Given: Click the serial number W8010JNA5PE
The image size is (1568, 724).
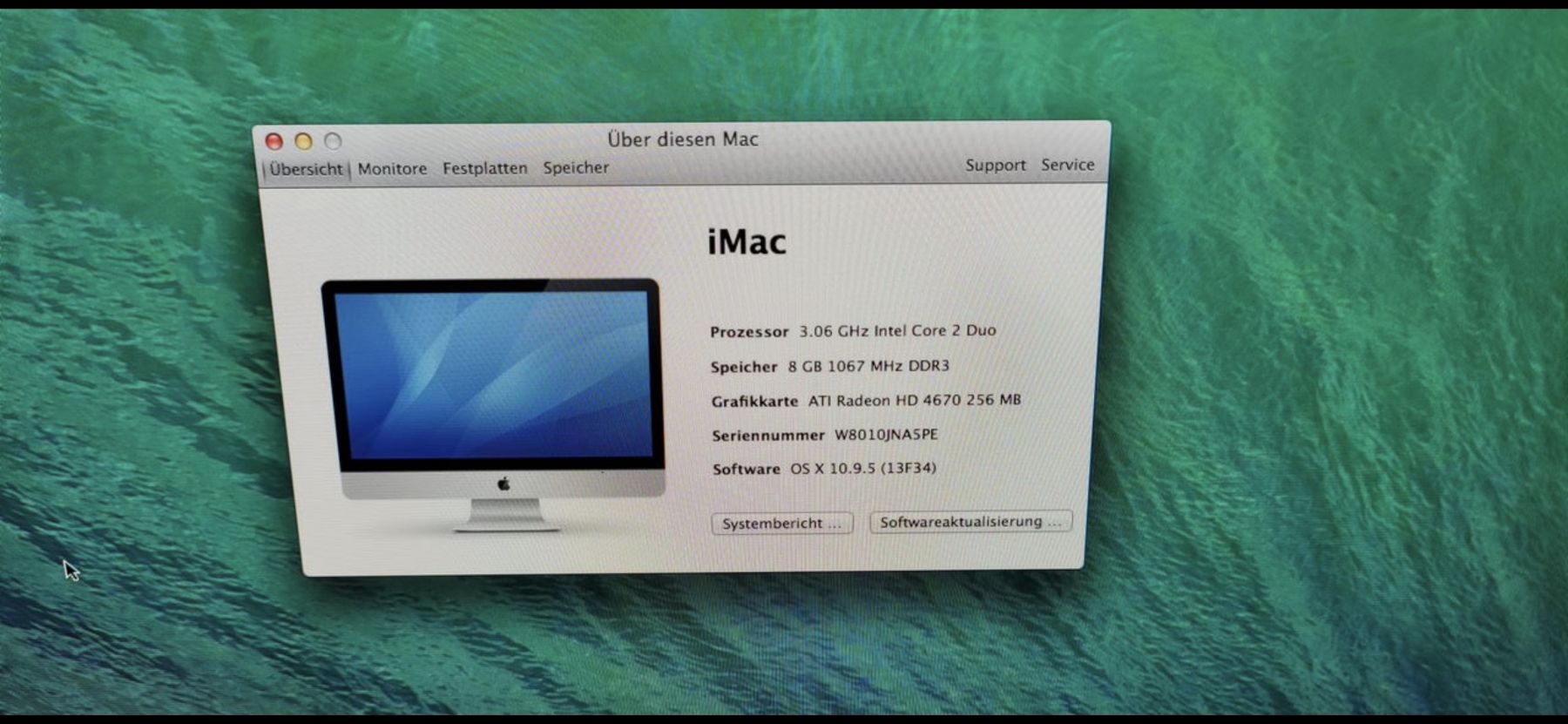Looking at the screenshot, I should [886, 434].
